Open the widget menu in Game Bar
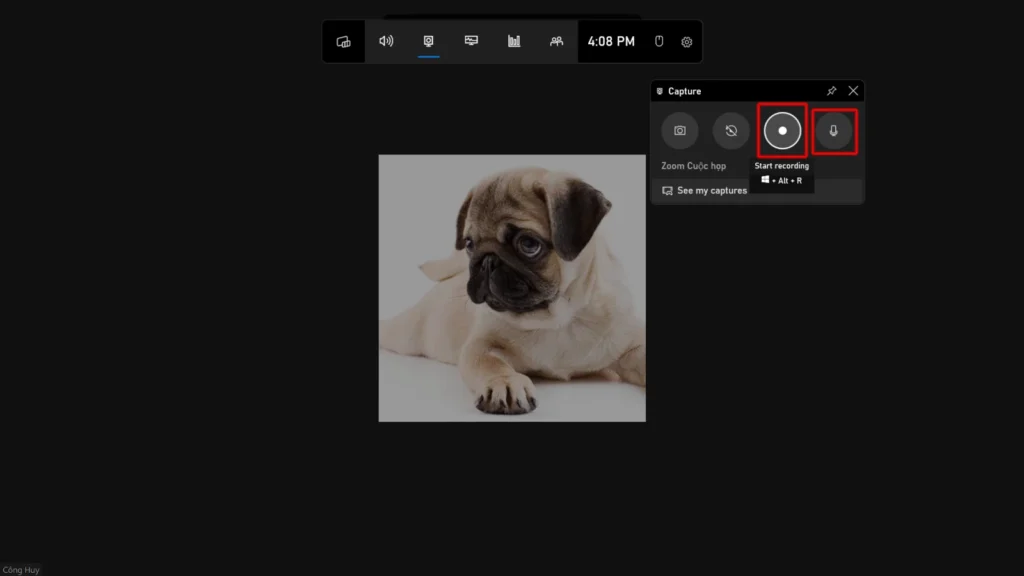 (x=343, y=42)
